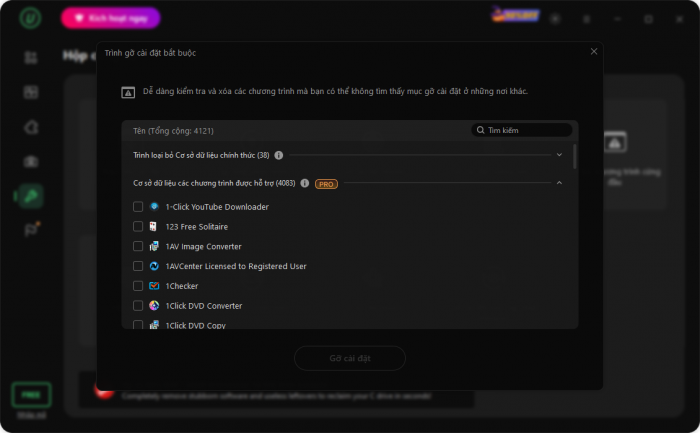The height and width of the screenshot is (433, 700).
Task: Click the info icon beside được hỗ trợ (4083)
Action: [x=304, y=183]
